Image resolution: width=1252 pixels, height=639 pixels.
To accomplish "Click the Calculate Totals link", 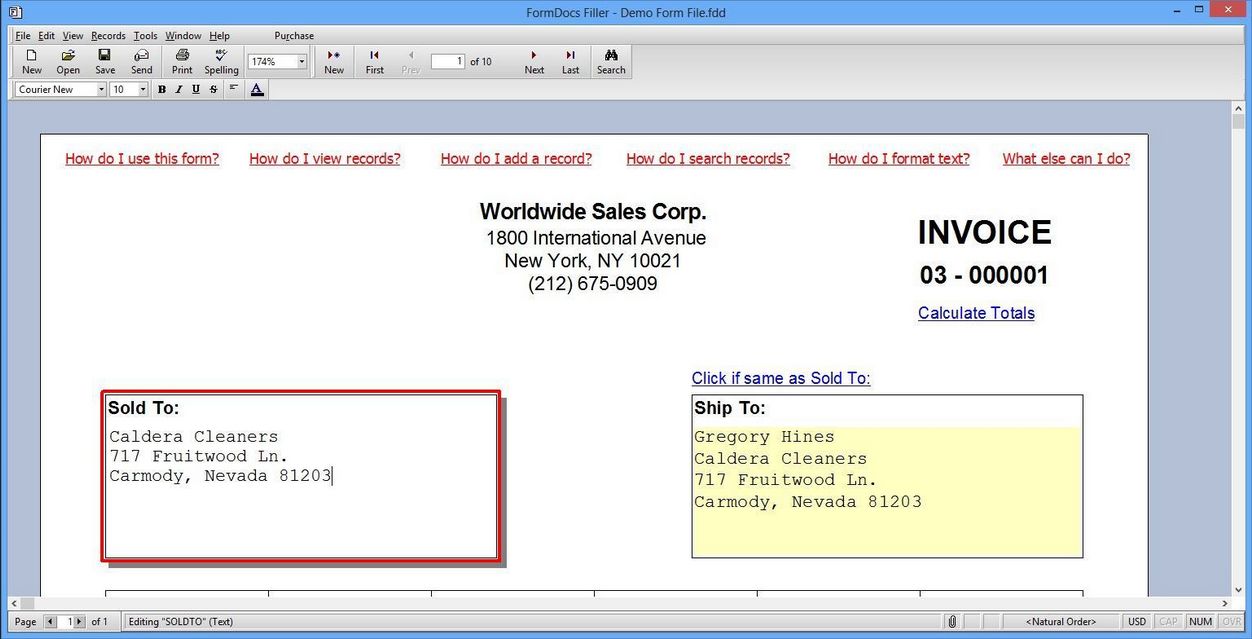I will pos(976,313).
